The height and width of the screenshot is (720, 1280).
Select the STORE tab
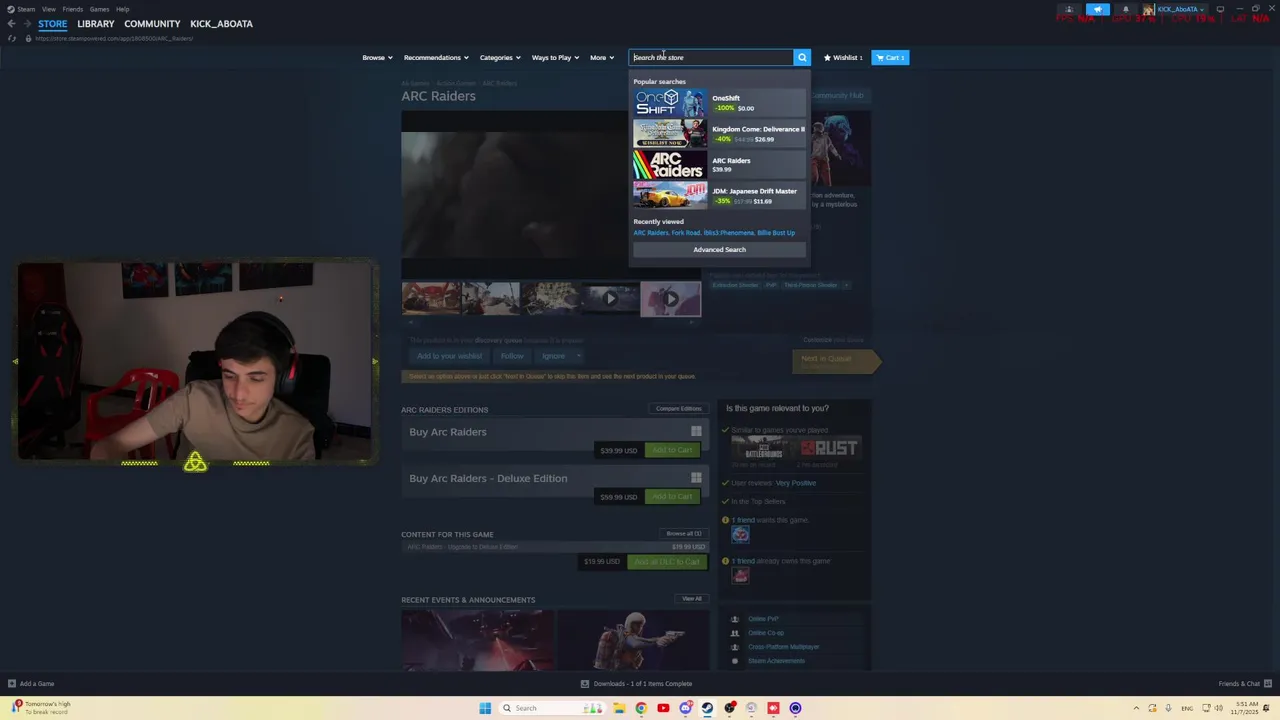[x=53, y=23]
